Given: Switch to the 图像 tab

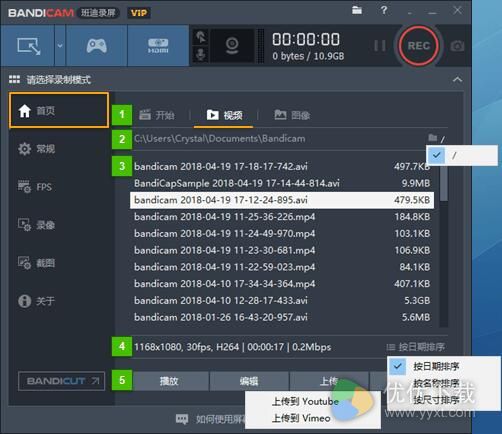Looking at the screenshot, I should click(292, 115).
